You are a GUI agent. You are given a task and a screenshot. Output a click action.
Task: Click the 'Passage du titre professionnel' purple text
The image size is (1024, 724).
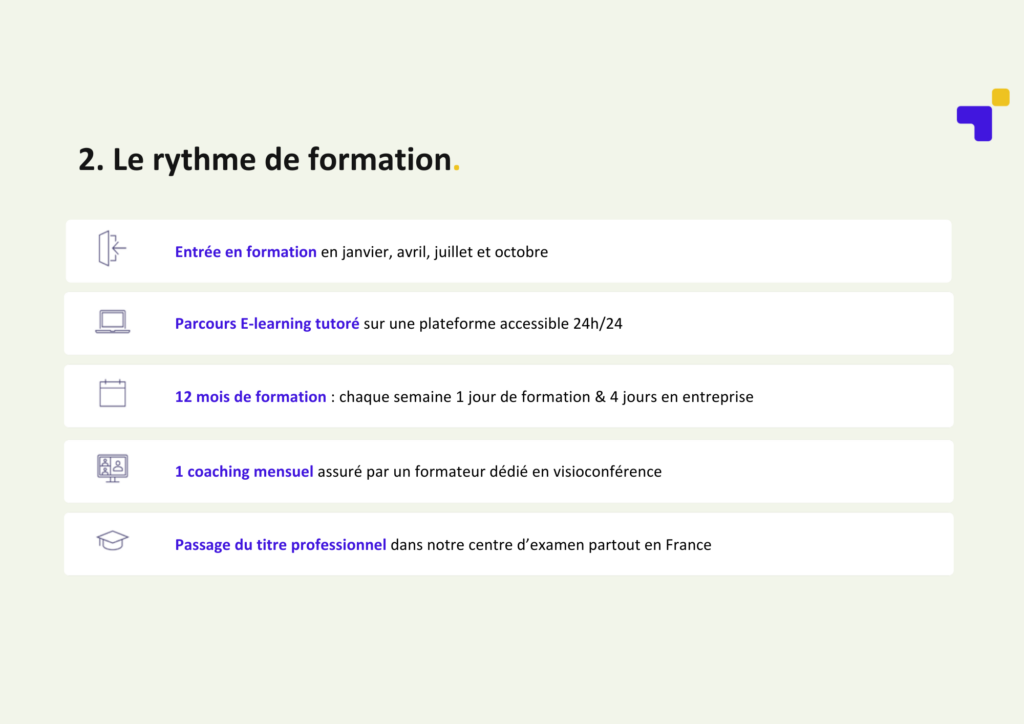click(280, 544)
